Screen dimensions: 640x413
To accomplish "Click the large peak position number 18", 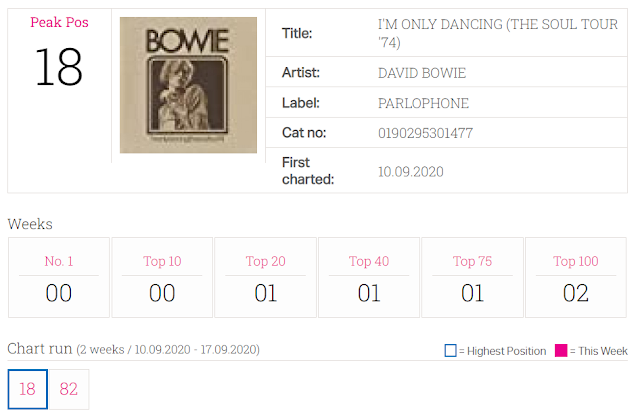I will click(59, 67).
